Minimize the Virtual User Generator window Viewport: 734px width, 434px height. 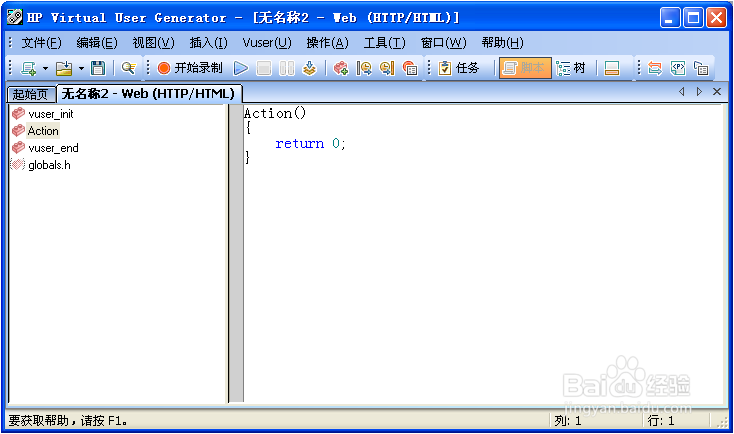670,18
